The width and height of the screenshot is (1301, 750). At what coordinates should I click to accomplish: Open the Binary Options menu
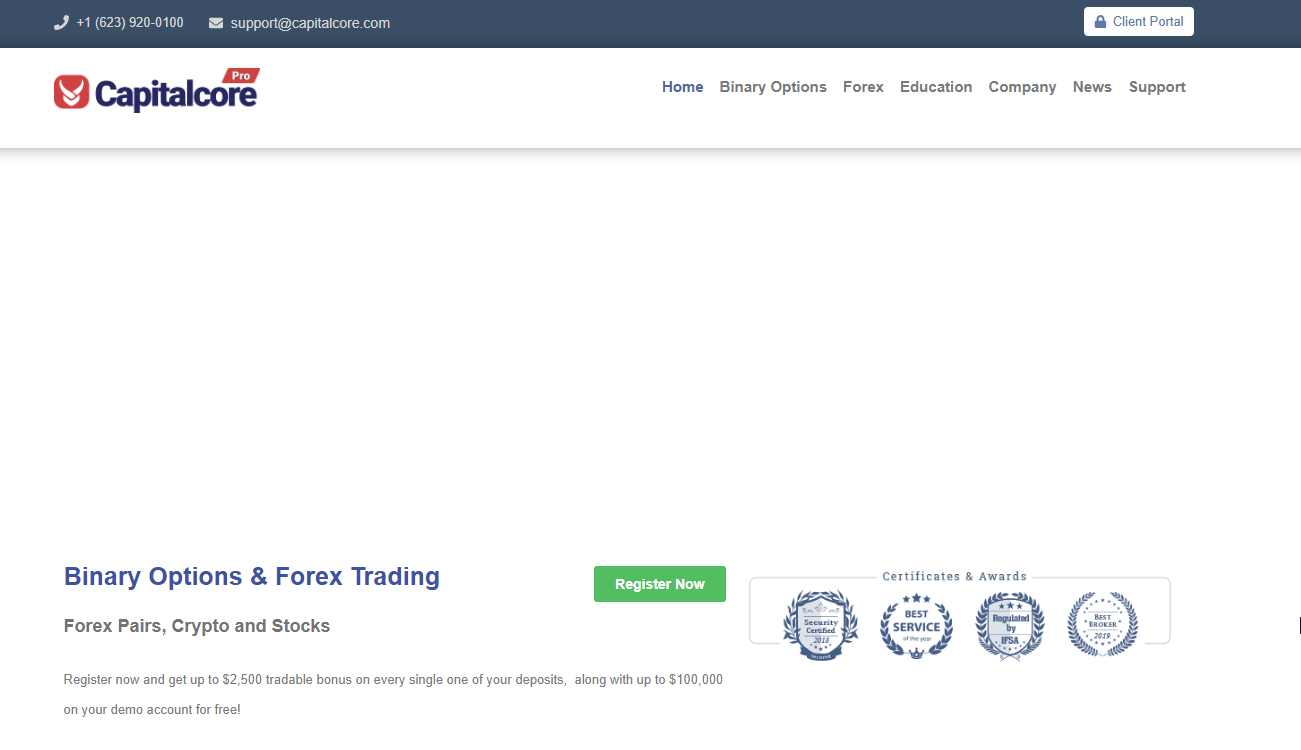tap(773, 87)
